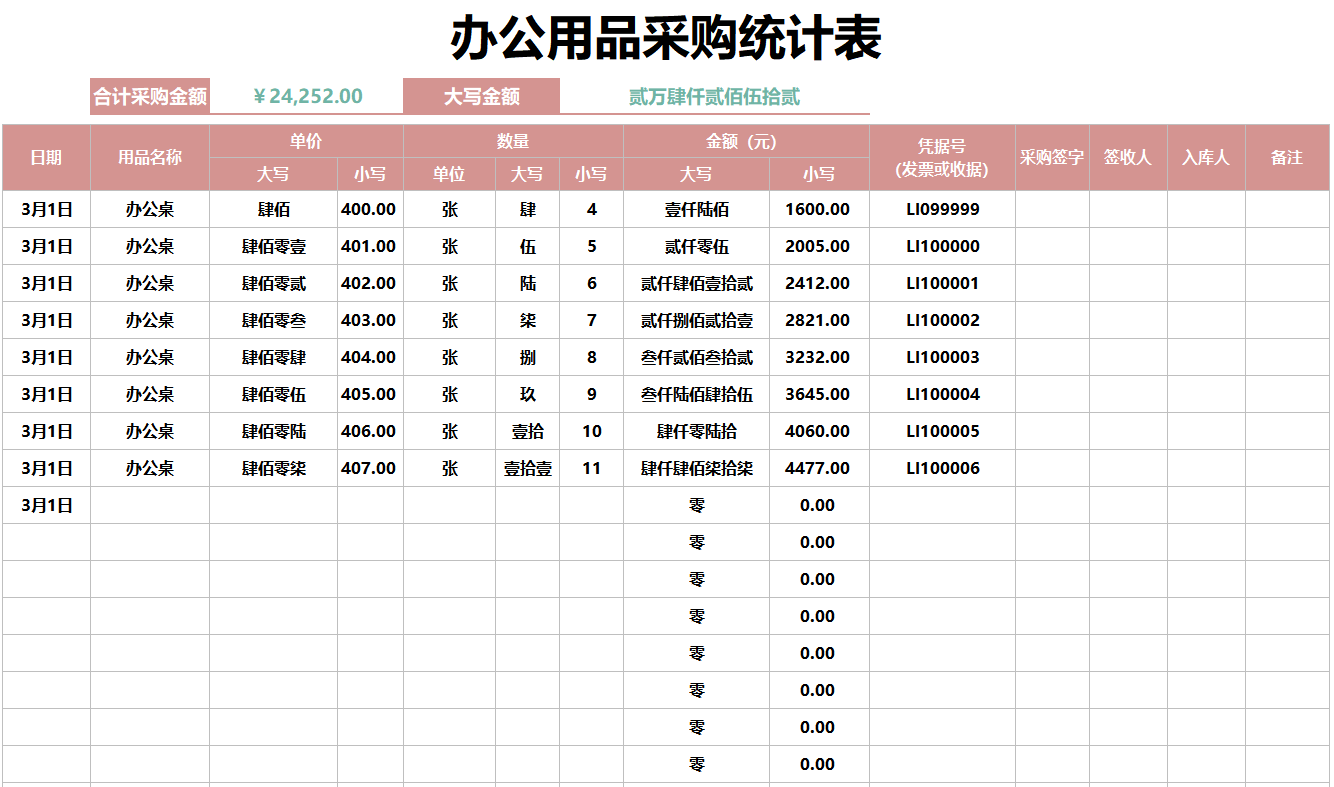Select voucher number LI100005
The image size is (1334, 787).
[942, 431]
